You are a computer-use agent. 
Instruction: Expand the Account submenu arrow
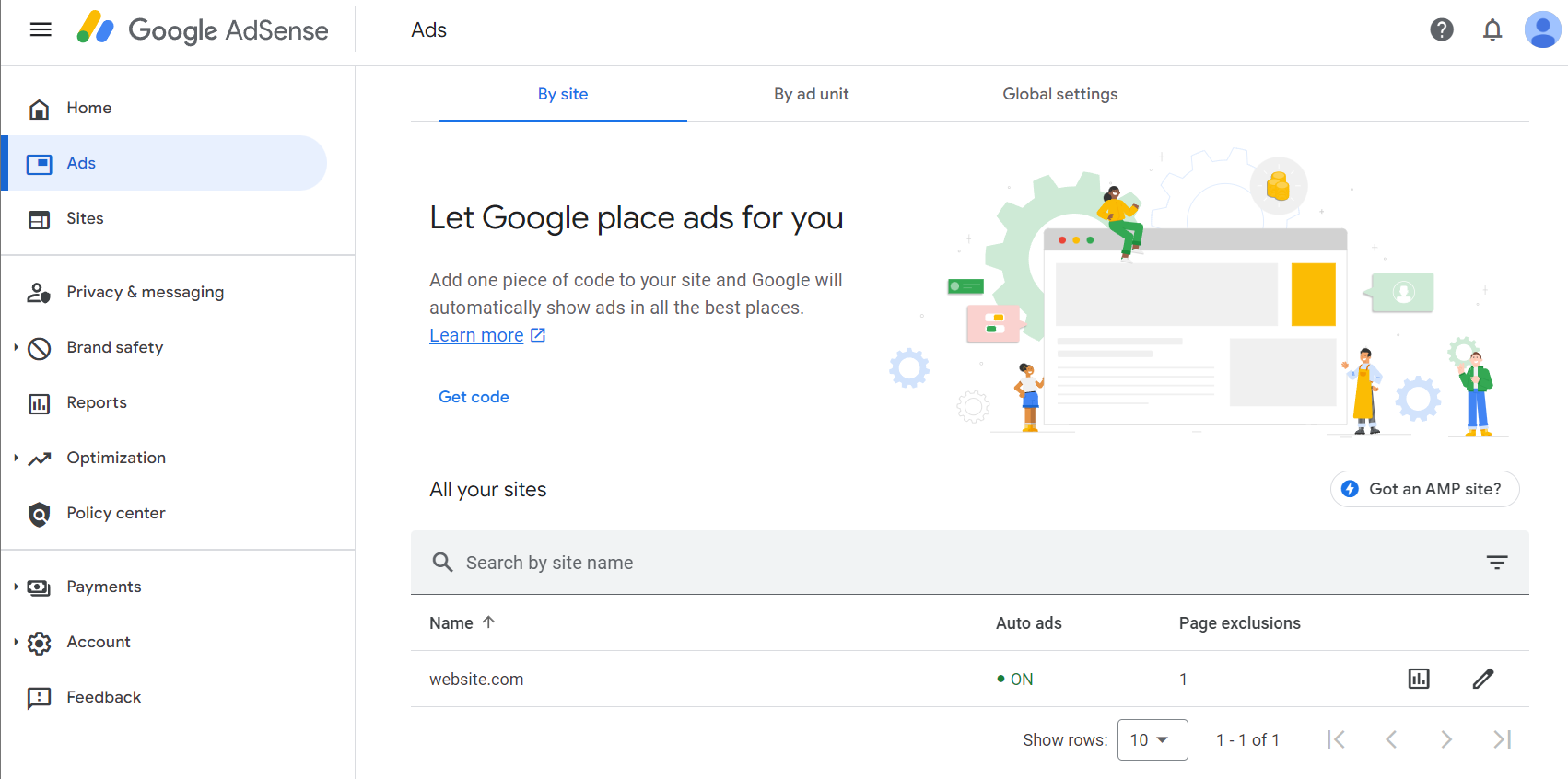(16, 642)
